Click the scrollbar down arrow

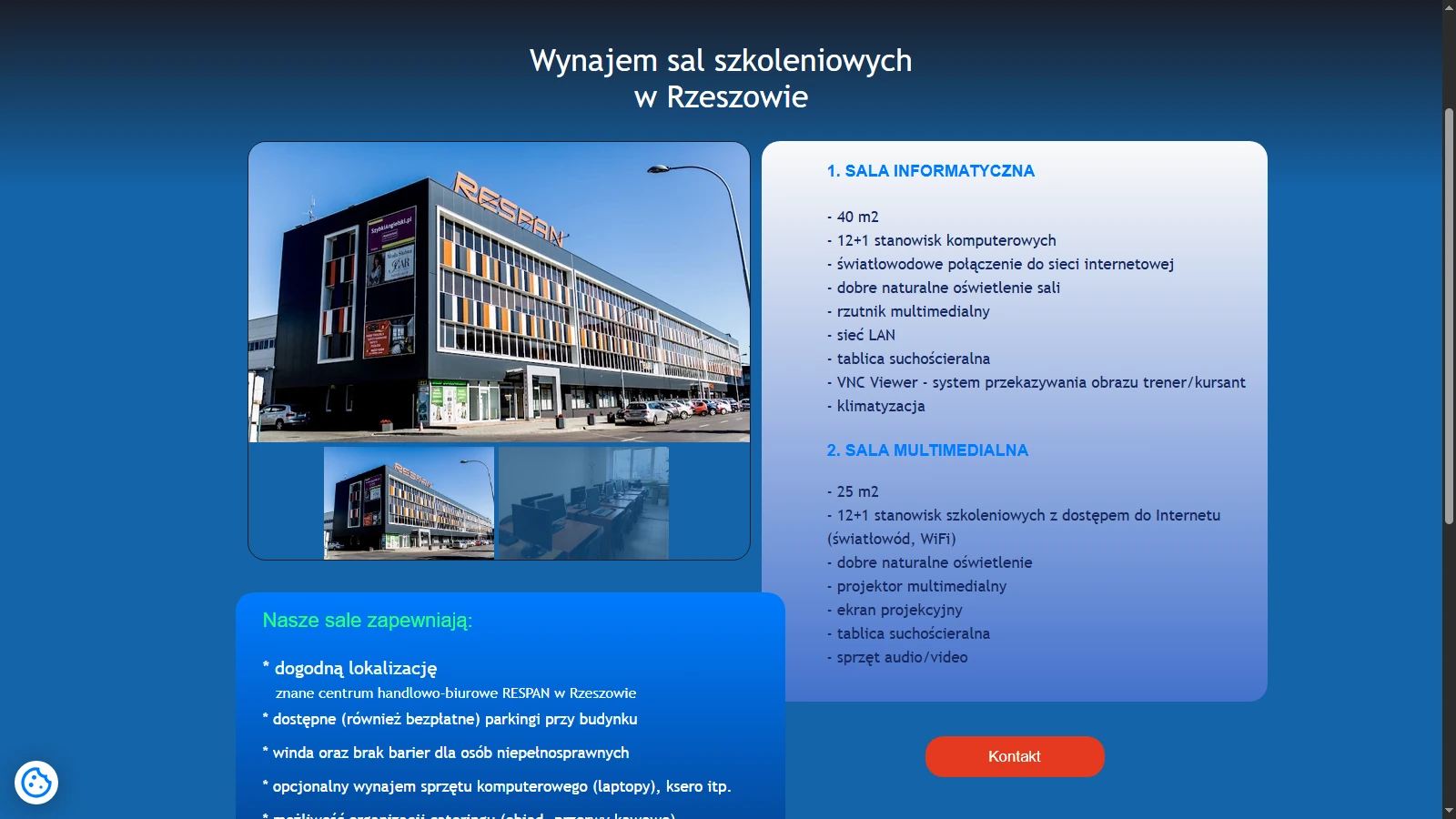coord(1449,811)
